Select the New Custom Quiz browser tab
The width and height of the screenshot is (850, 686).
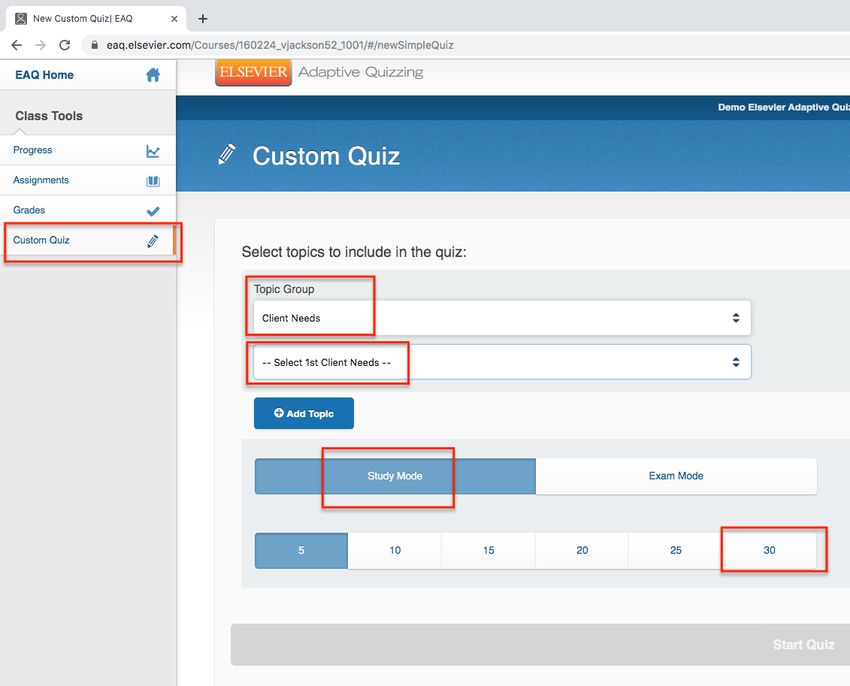click(x=96, y=19)
